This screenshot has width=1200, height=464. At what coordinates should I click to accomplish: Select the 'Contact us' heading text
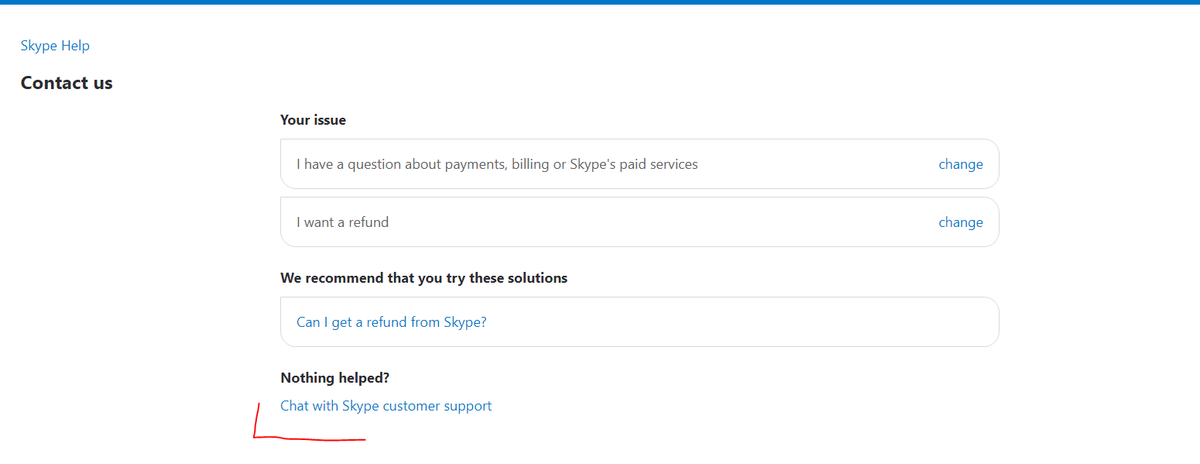coord(66,83)
